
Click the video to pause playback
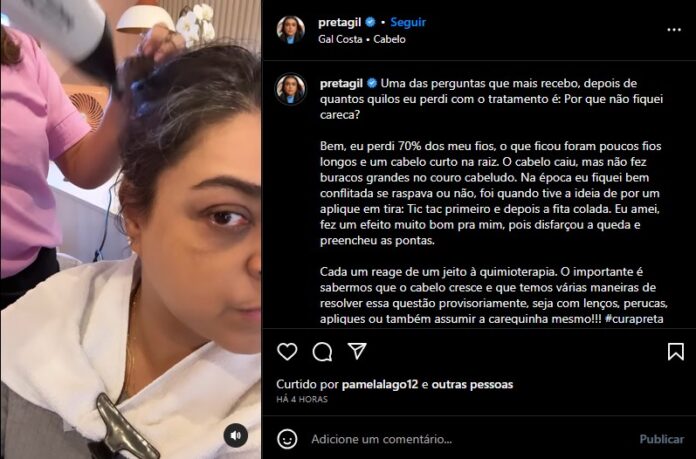[130, 230]
